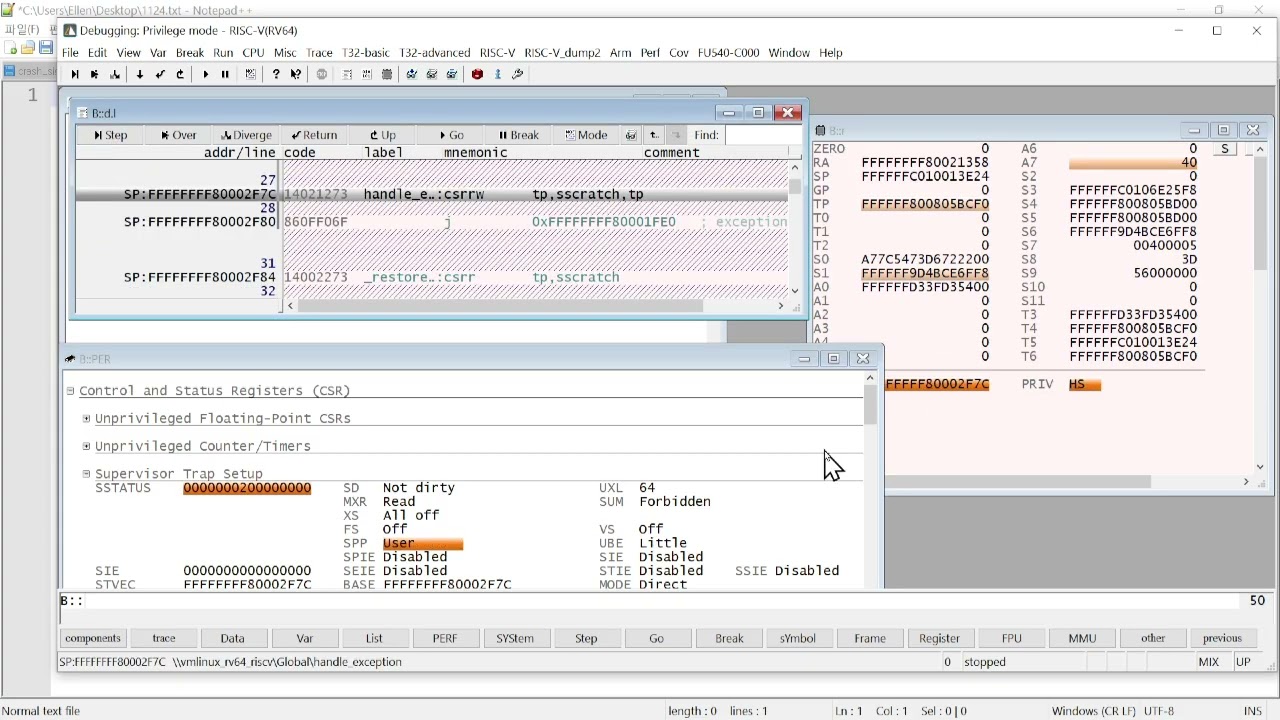Open settings with the wrench icon
This screenshot has height=720, width=1280.
[x=518, y=75]
